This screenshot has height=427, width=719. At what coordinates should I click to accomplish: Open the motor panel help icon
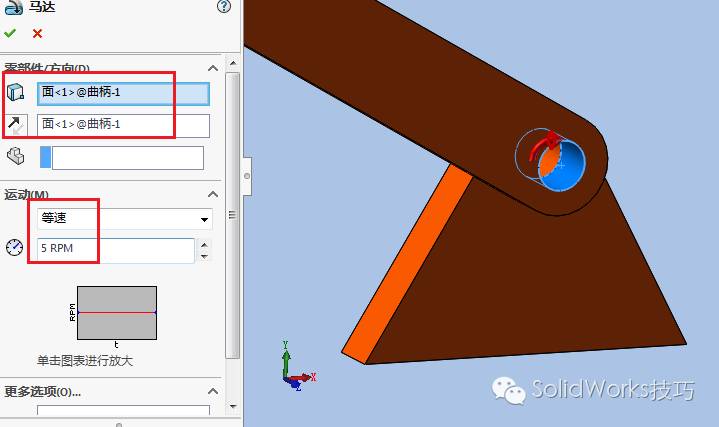click(x=223, y=7)
